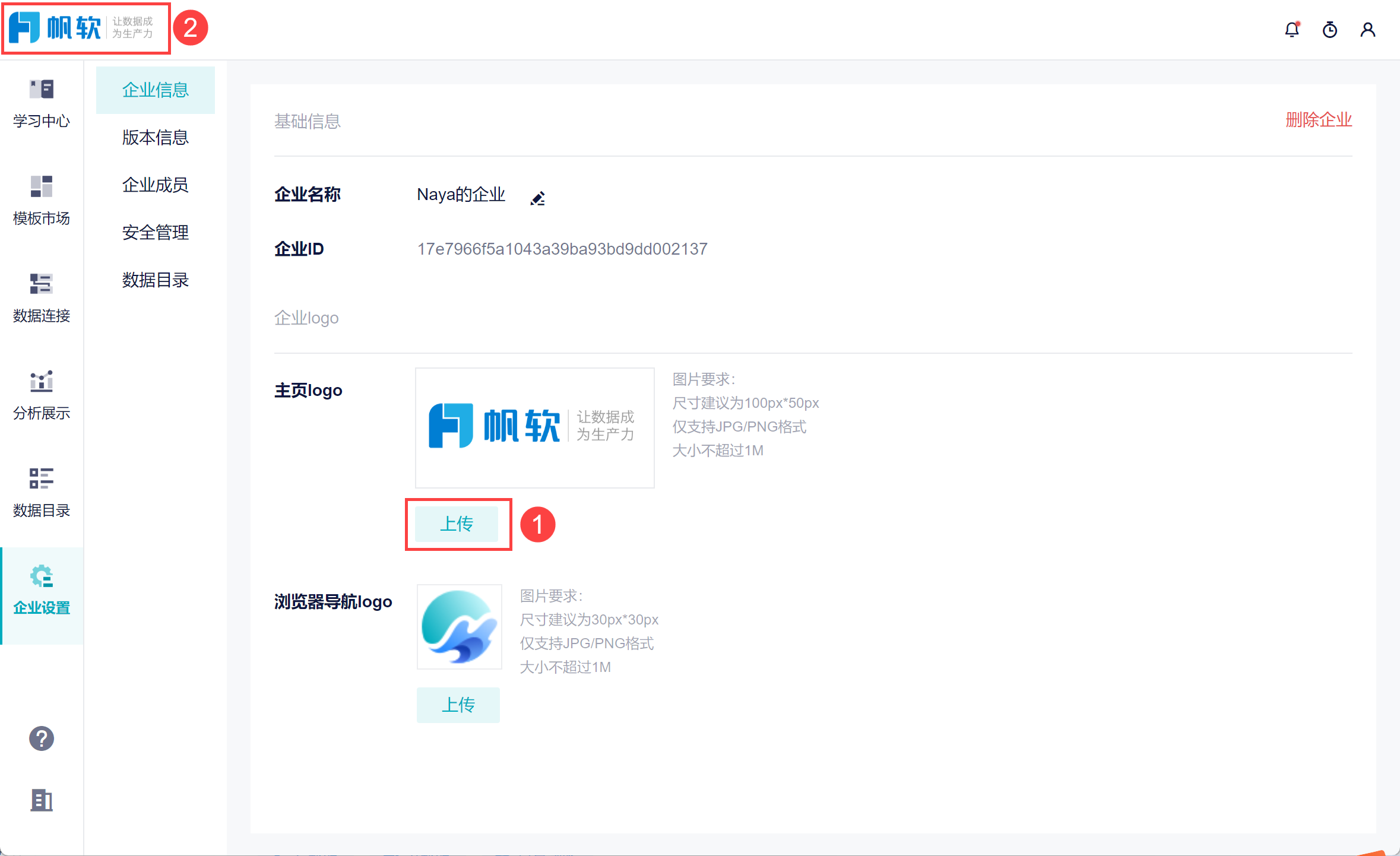
Task: Open the 学习中心 learning center icon
Action: click(42, 90)
